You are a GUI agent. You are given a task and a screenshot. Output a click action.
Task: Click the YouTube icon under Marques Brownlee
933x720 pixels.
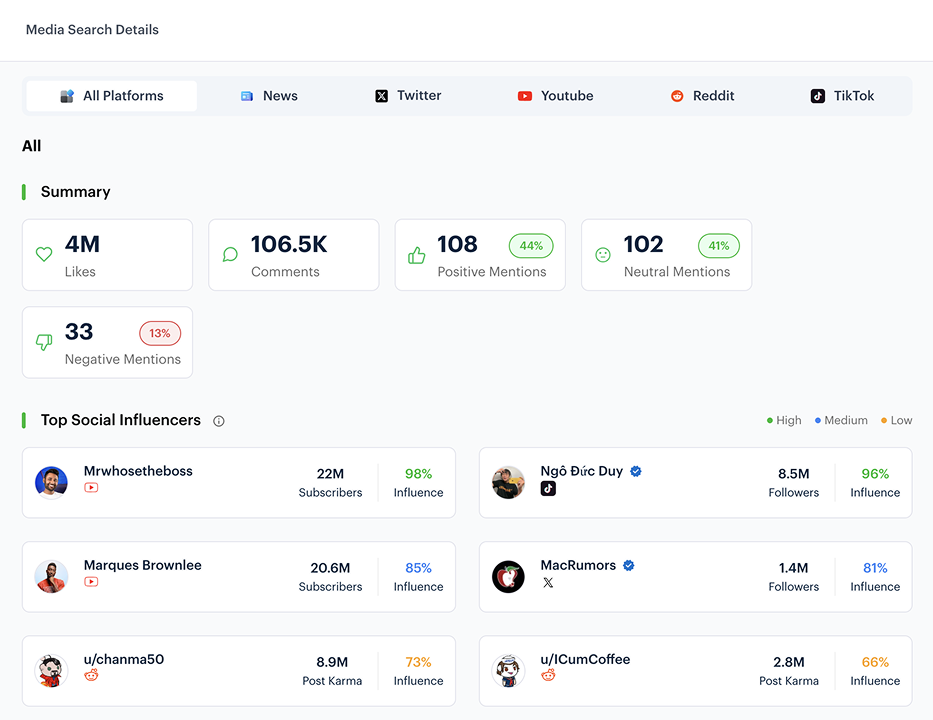tap(91, 581)
